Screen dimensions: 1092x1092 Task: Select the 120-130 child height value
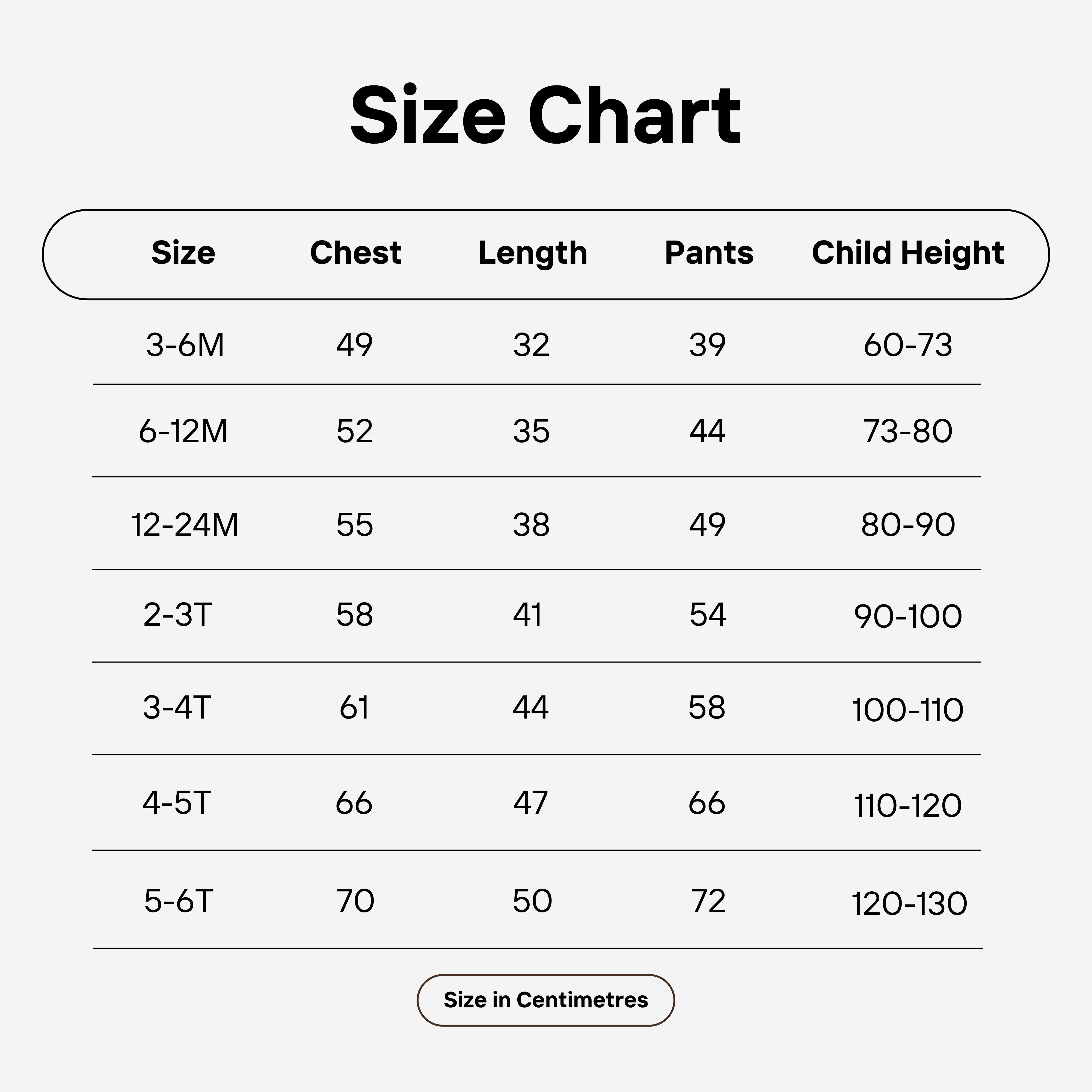pyautogui.click(x=909, y=903)
